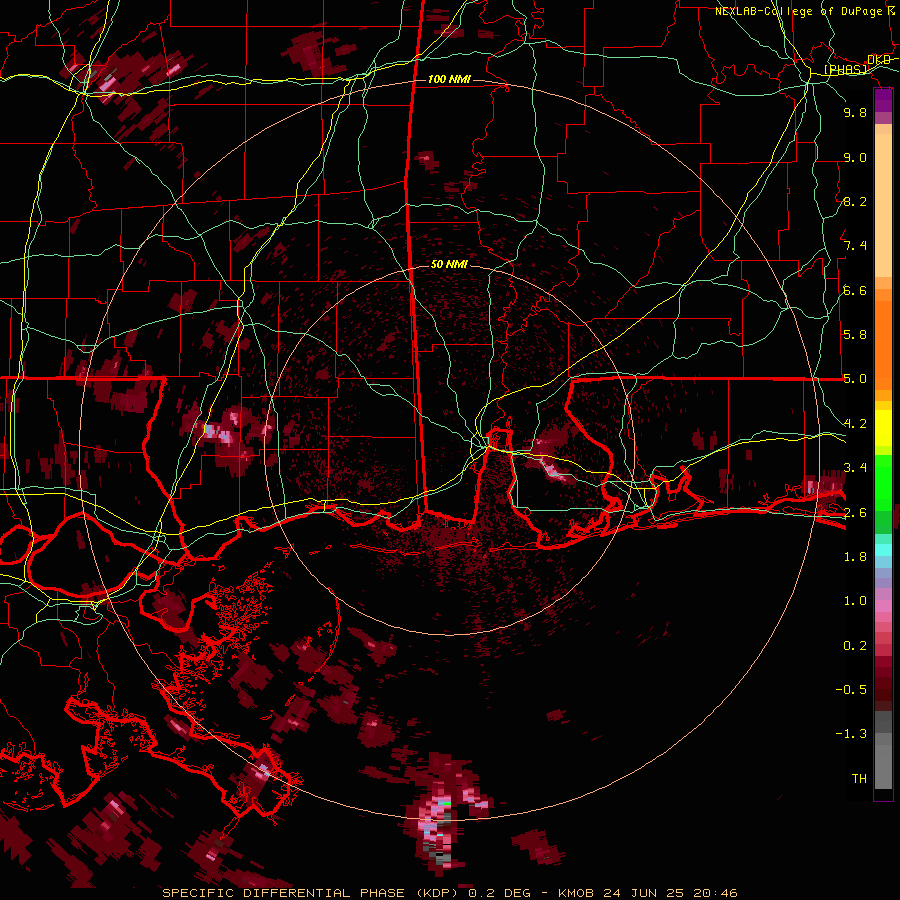Click the 9.8 value on the scale
900x900 pixels.
pos(855,112)
